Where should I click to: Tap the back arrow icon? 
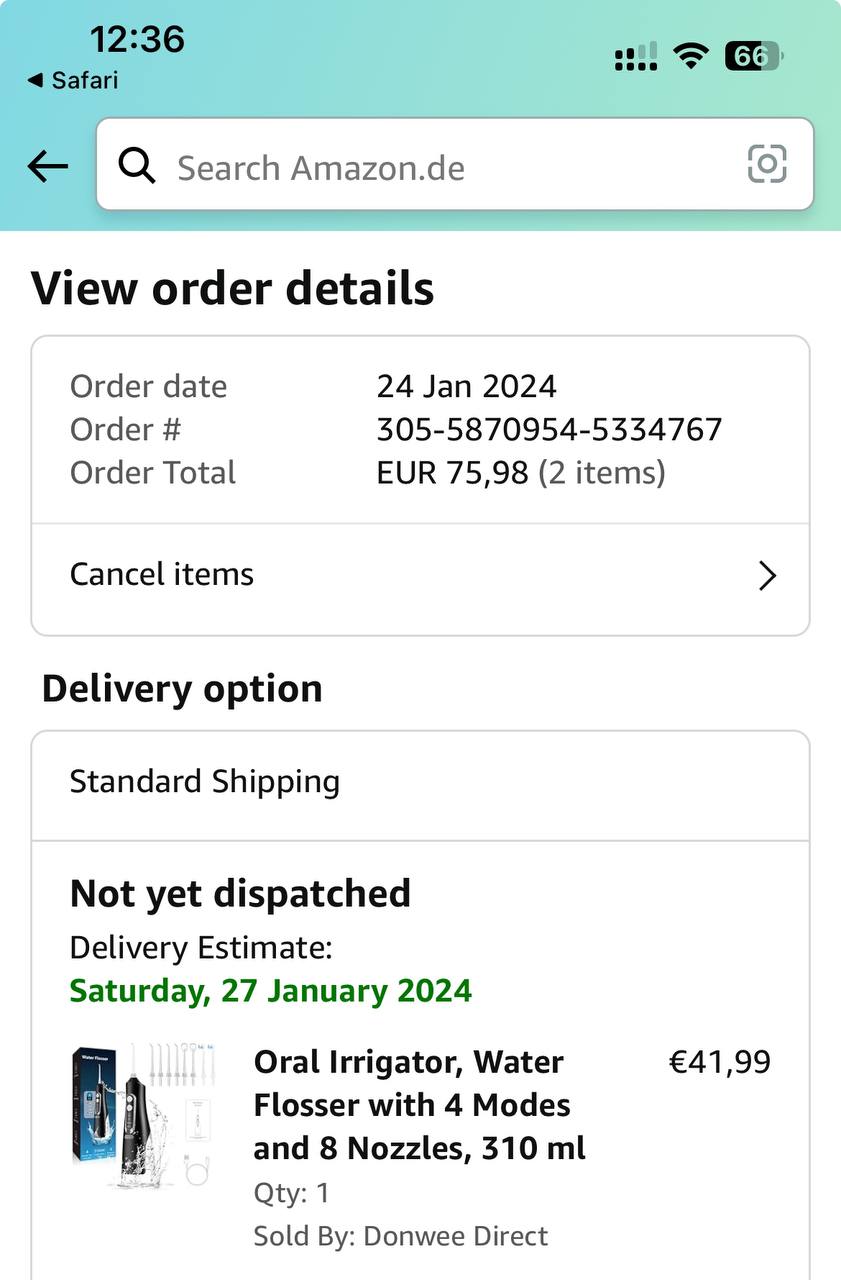click(47, 166)
